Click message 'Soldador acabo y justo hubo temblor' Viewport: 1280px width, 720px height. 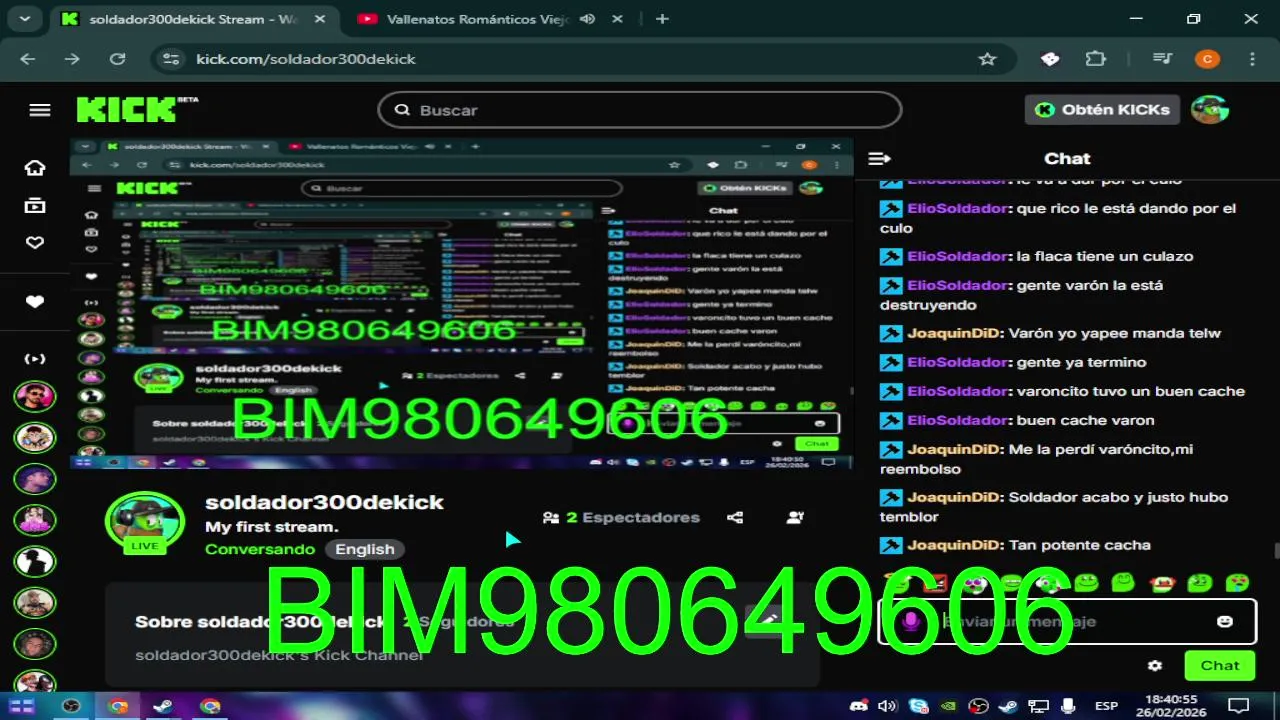click(x=1054, y=507)
